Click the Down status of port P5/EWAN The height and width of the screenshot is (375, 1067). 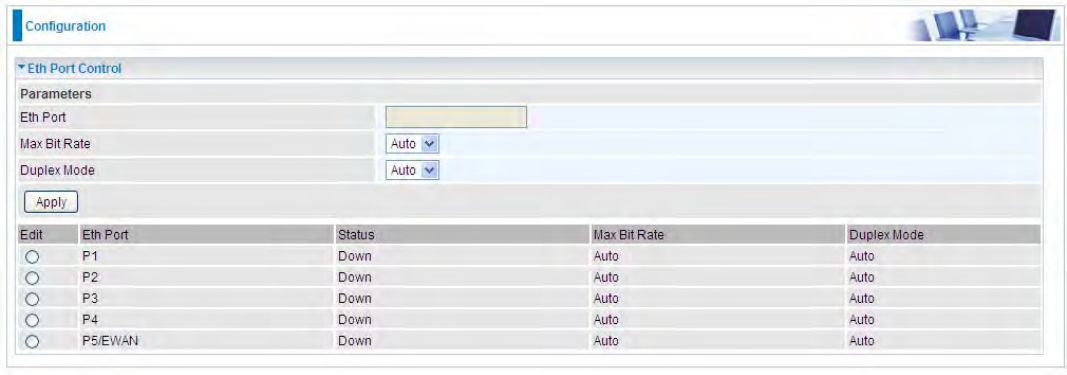coord(355,340)
